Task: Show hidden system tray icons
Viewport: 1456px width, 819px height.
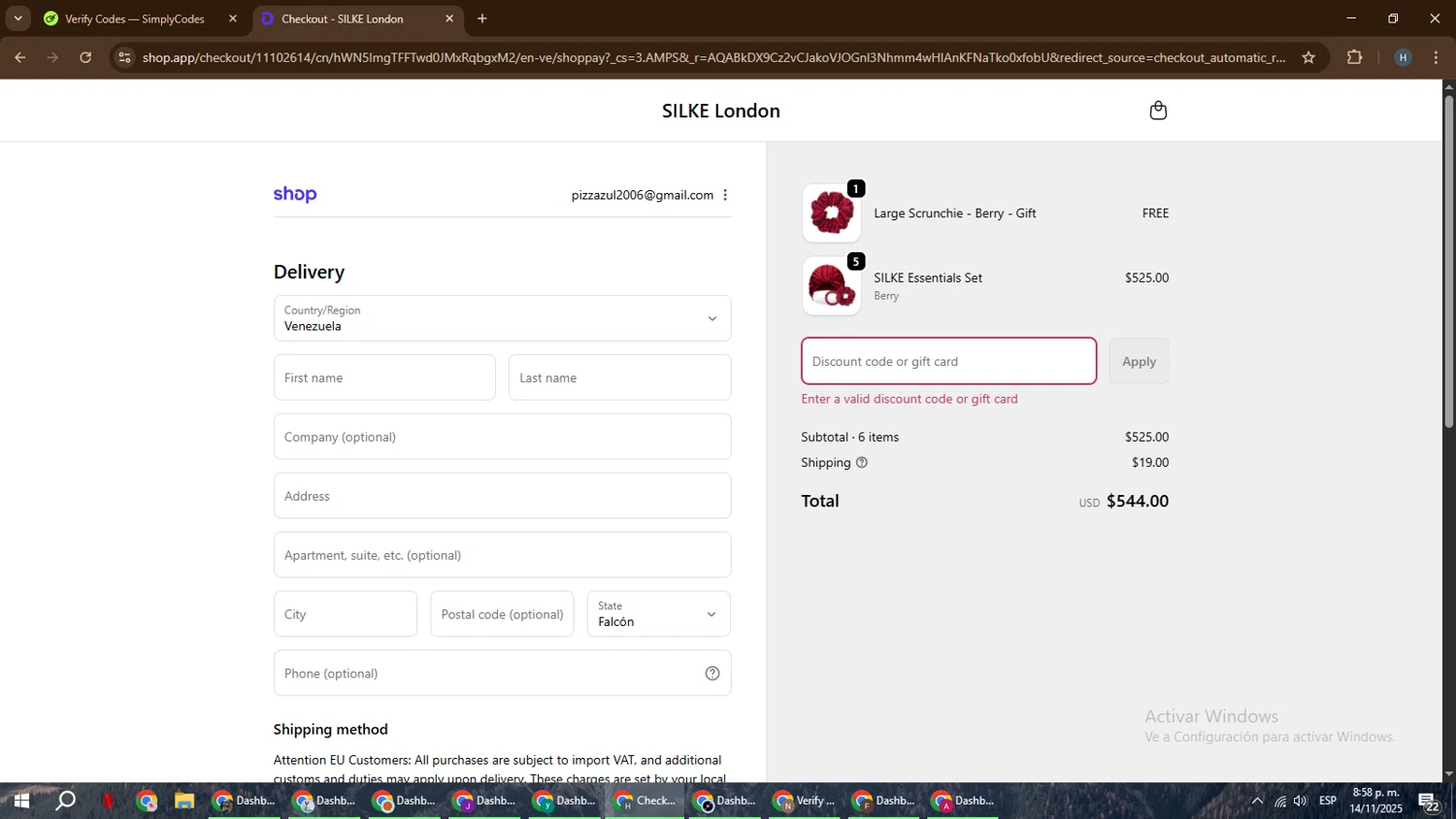Action: (x=1257, y=801)
